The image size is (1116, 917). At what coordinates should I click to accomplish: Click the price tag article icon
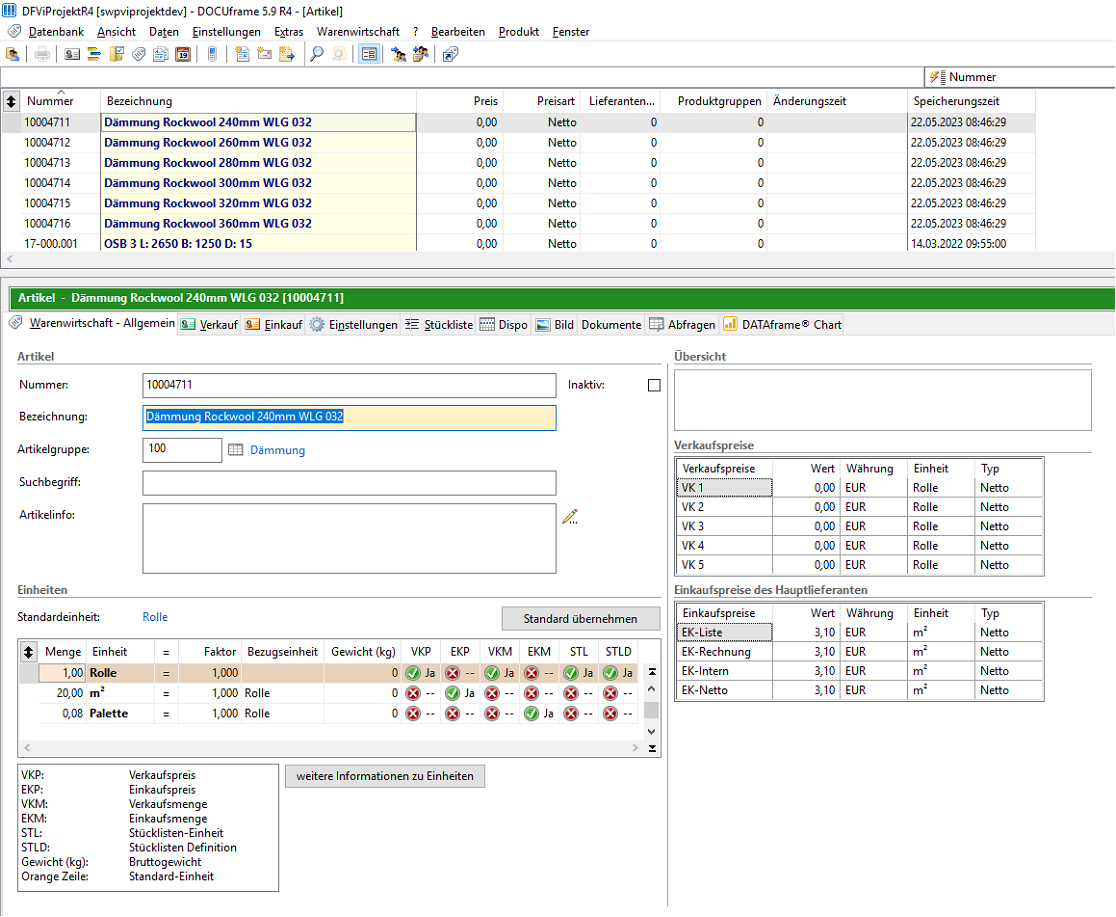point(139,54)
